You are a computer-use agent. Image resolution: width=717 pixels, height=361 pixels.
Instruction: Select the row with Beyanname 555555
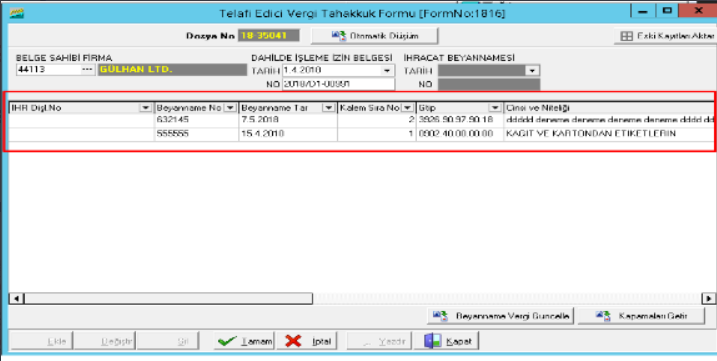click(x=361, y=134)
